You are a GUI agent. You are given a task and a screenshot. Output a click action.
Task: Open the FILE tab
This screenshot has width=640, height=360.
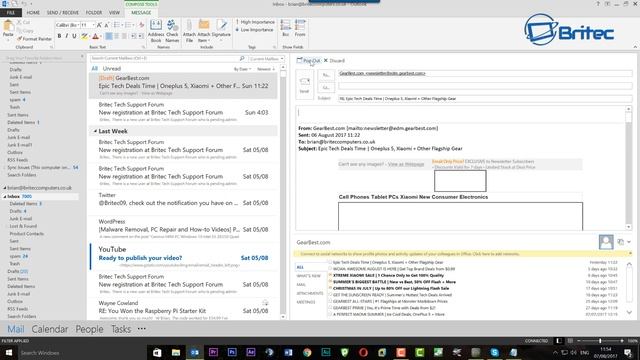click(x=11, y=13)
